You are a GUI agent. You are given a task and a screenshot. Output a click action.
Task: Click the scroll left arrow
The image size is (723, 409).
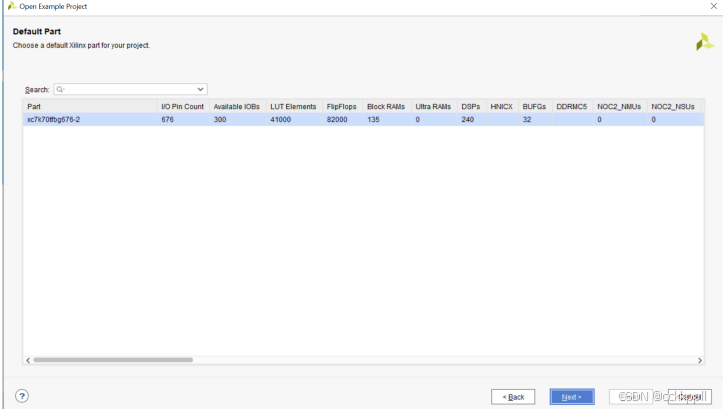[x=28, y=360]
